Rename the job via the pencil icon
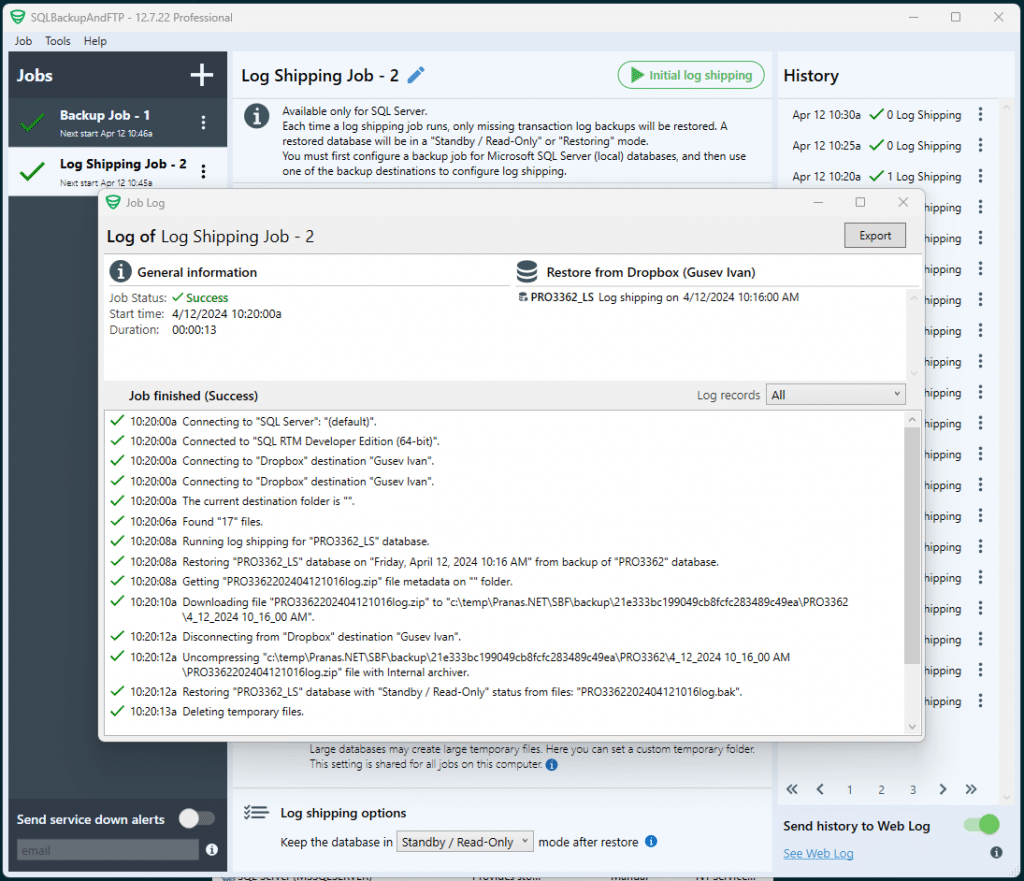 418,75
